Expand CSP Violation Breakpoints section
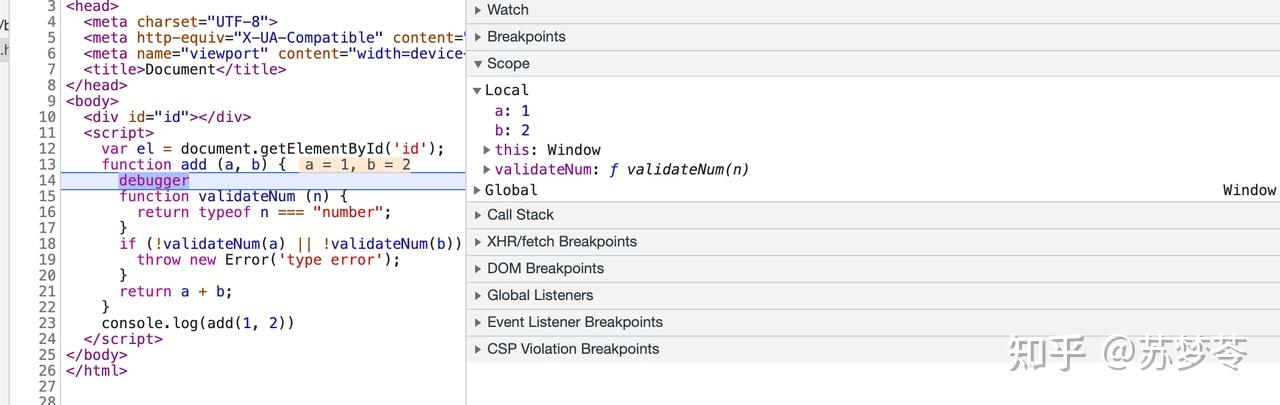The width and height of the screenshot is (1280, 405). click(x=573, y=350)
